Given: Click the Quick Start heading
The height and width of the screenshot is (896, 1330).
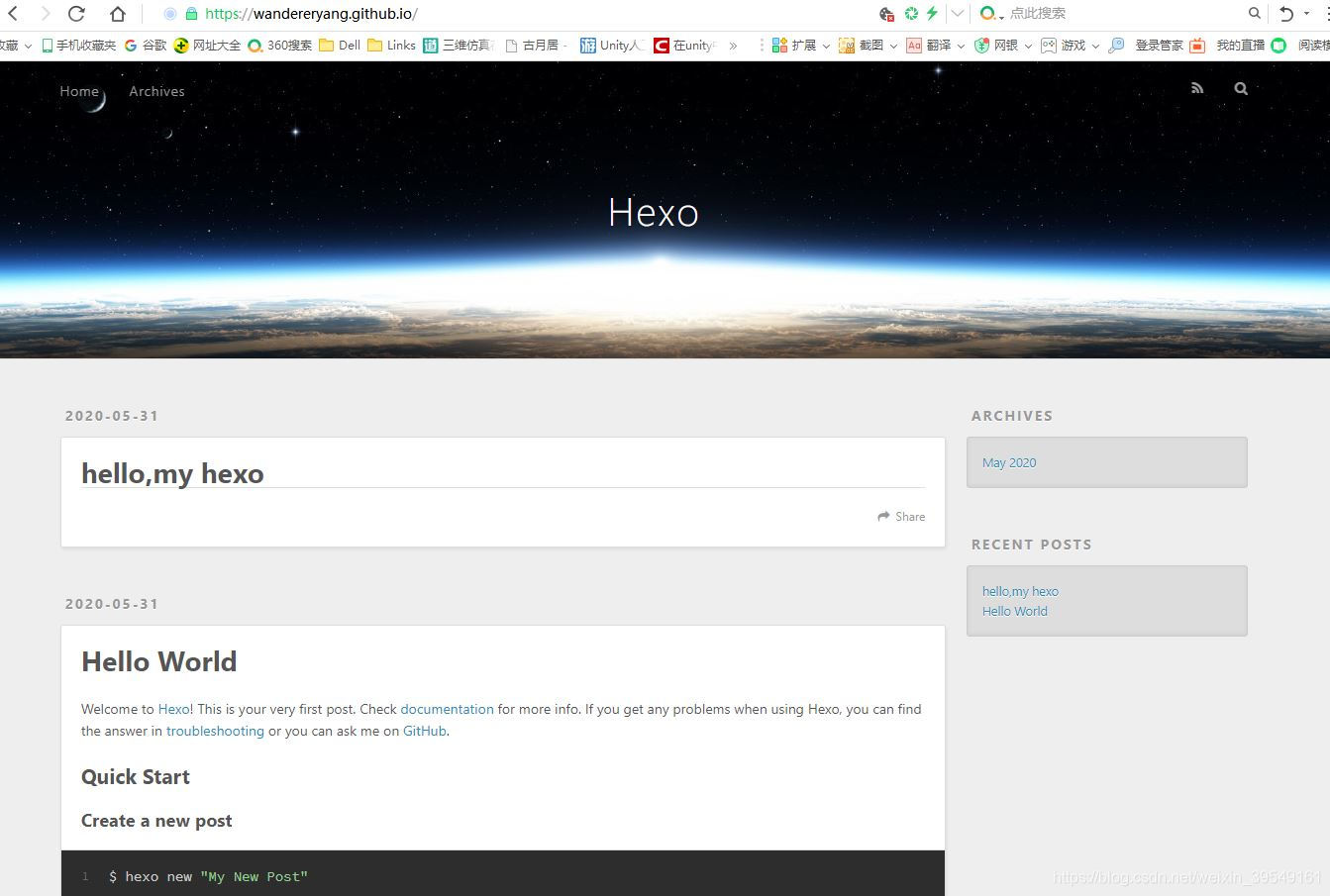Looking at the screenshot, I should pos(136,777).
